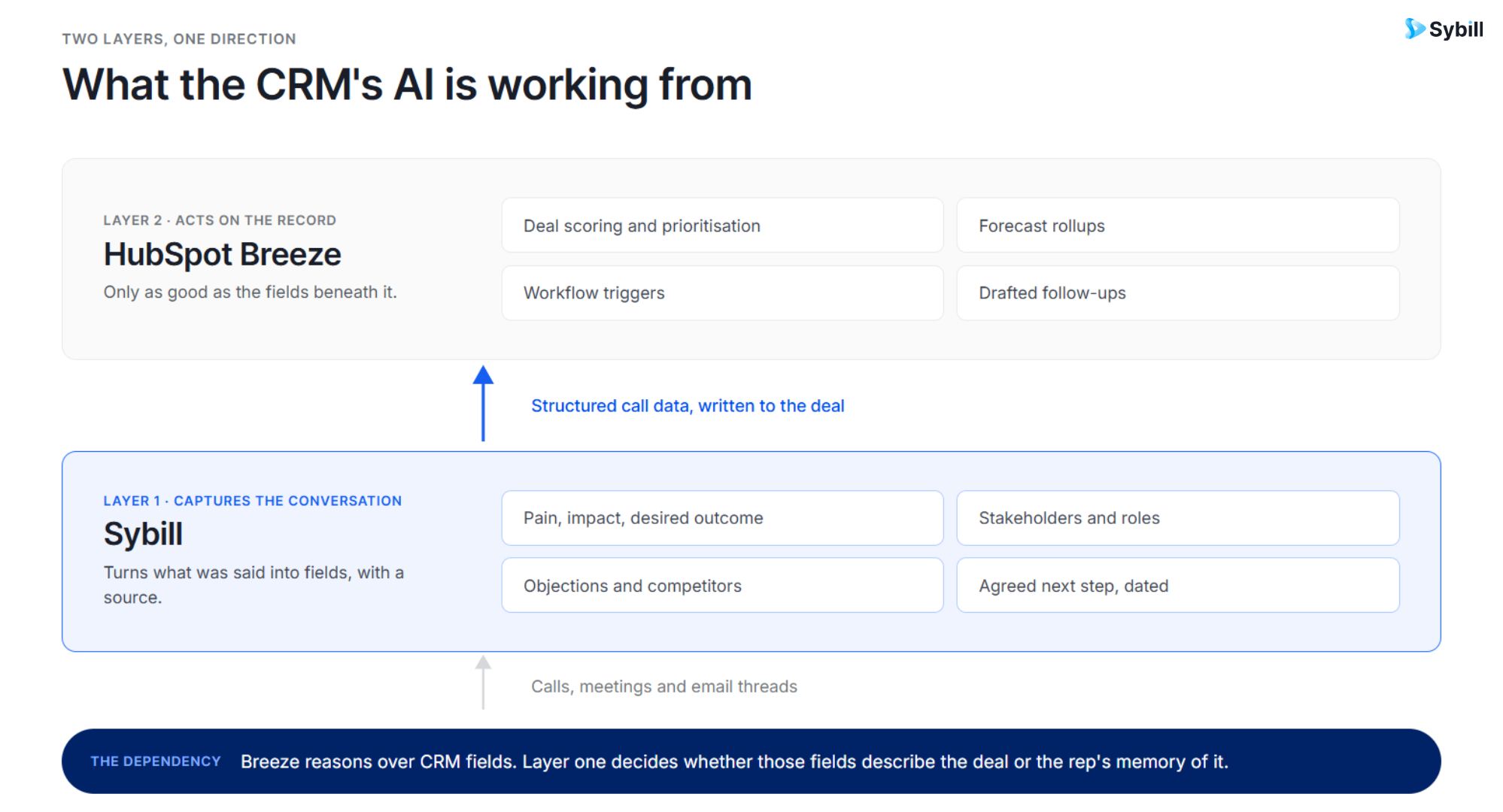Click 'Structured call data, written to the deal'
This screenshot has height=812, width=1503.
tap(688, 406)
